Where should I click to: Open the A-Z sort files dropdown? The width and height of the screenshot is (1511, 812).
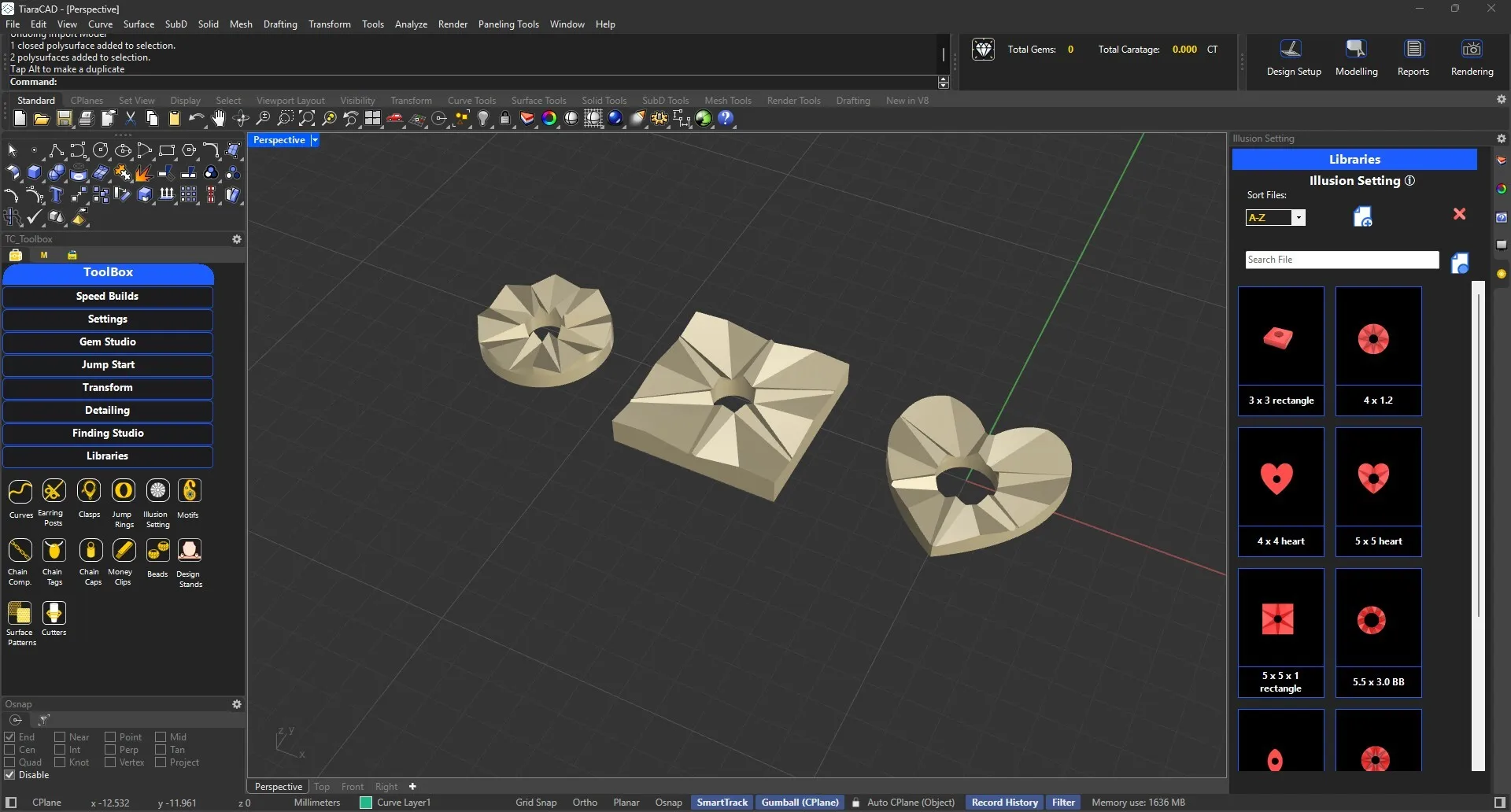1299,218
